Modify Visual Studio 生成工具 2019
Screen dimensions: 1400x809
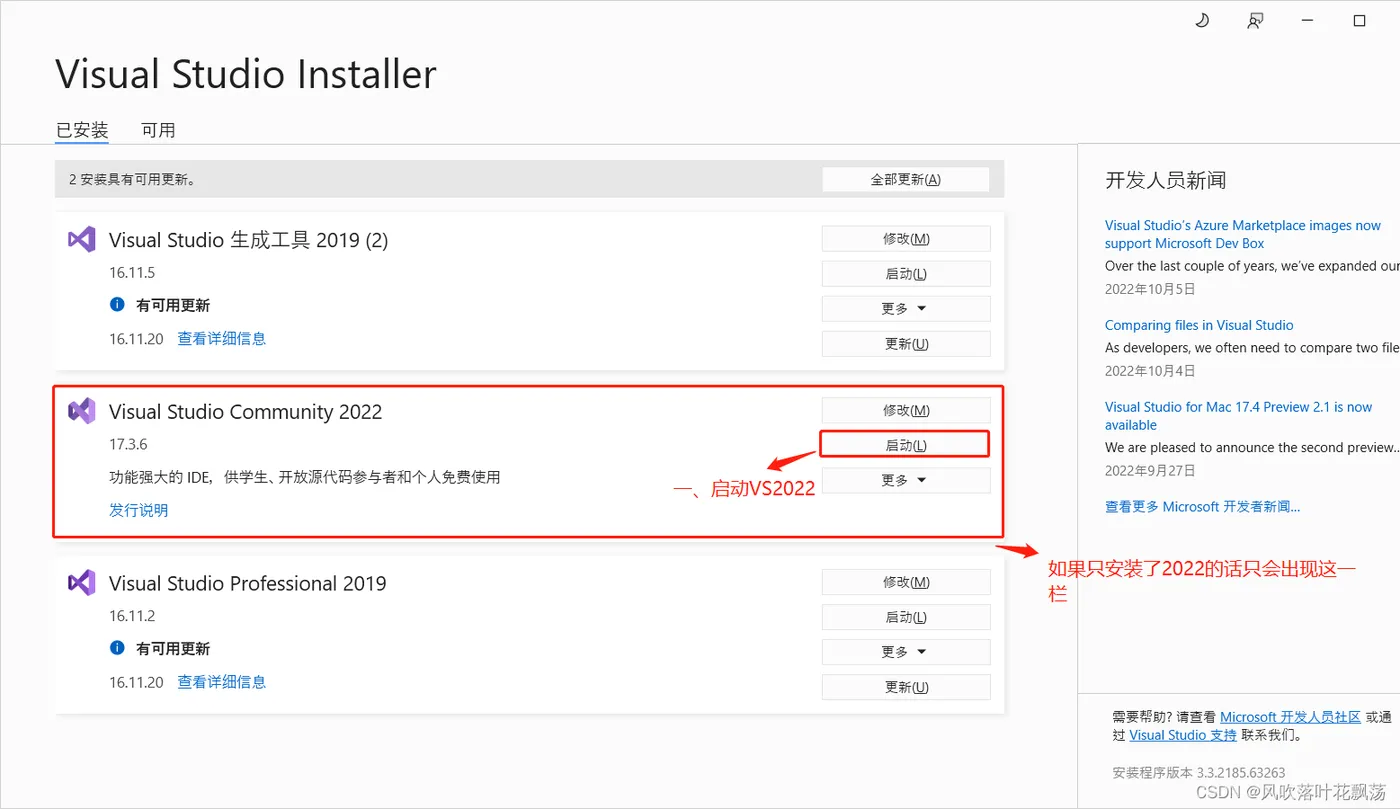[x=906, y=239]
